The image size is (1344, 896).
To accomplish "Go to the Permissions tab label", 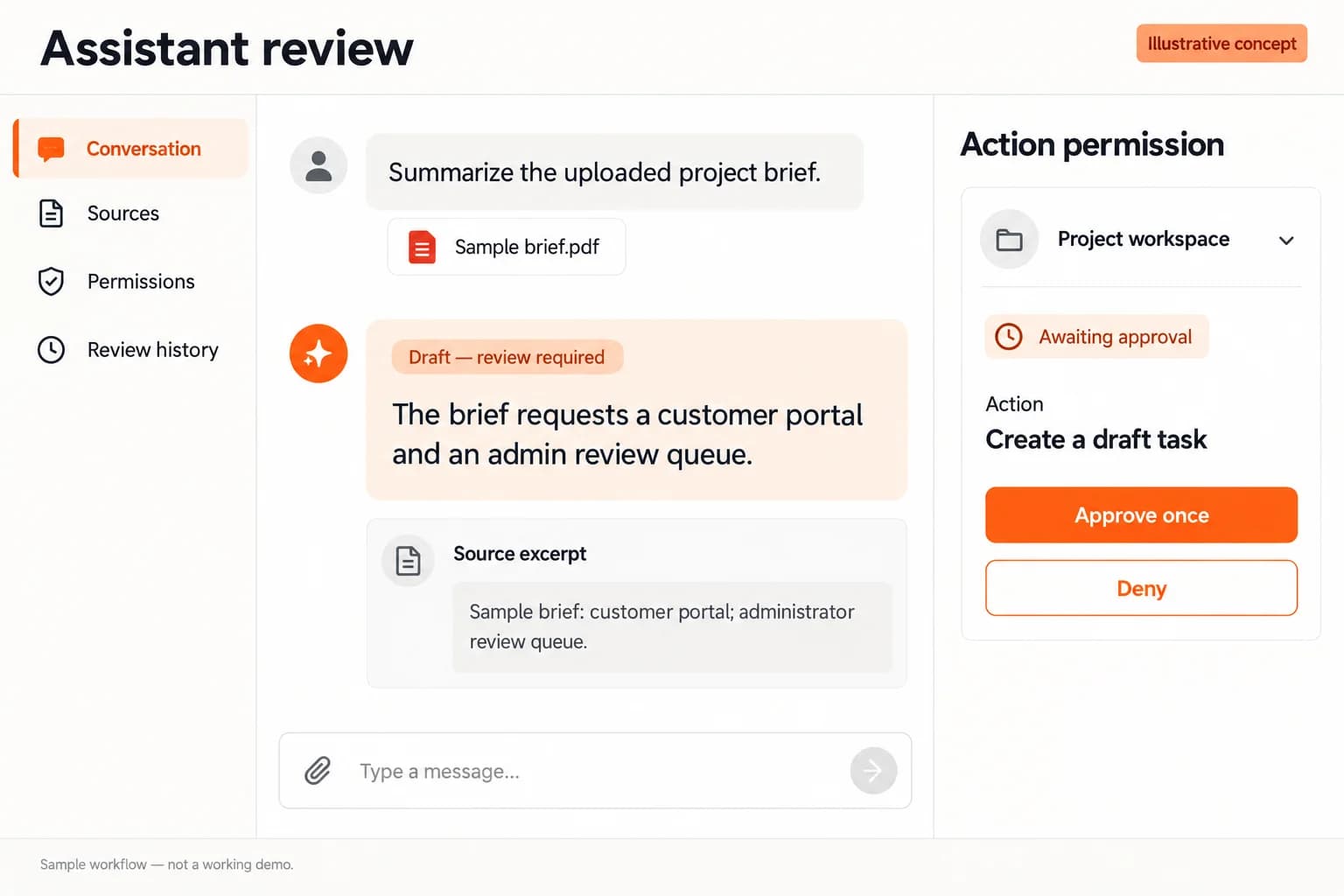I will pyautogui.click(x=141, y=282).
